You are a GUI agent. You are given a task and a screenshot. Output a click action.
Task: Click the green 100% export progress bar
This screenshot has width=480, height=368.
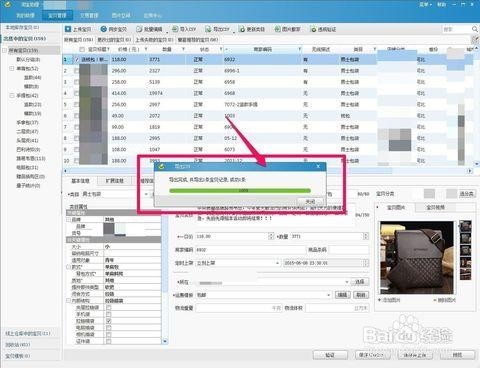[x=240, y=191]
